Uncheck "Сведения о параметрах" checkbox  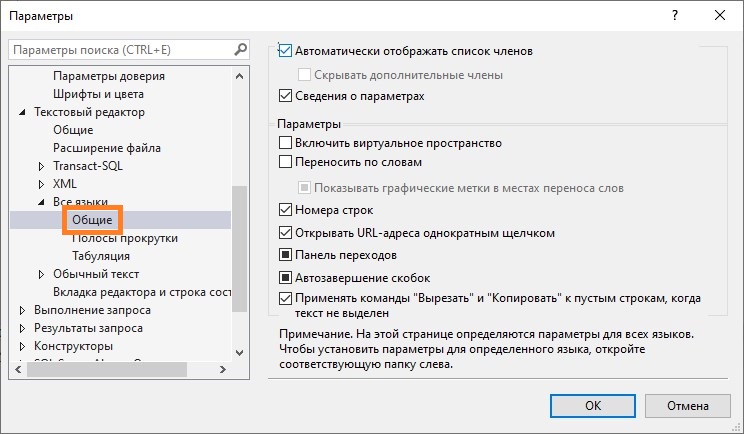click(x=285, y=96)
